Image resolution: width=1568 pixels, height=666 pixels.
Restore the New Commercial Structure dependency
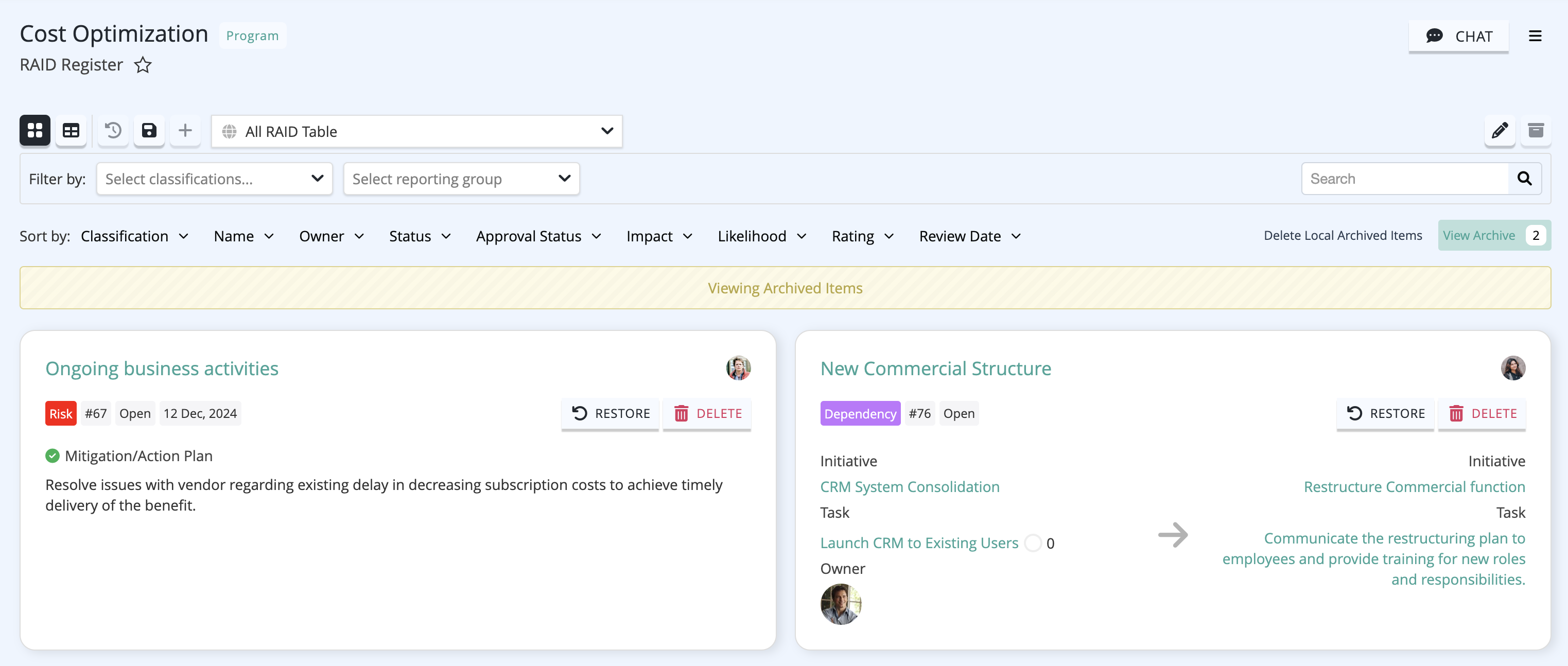1385,413
